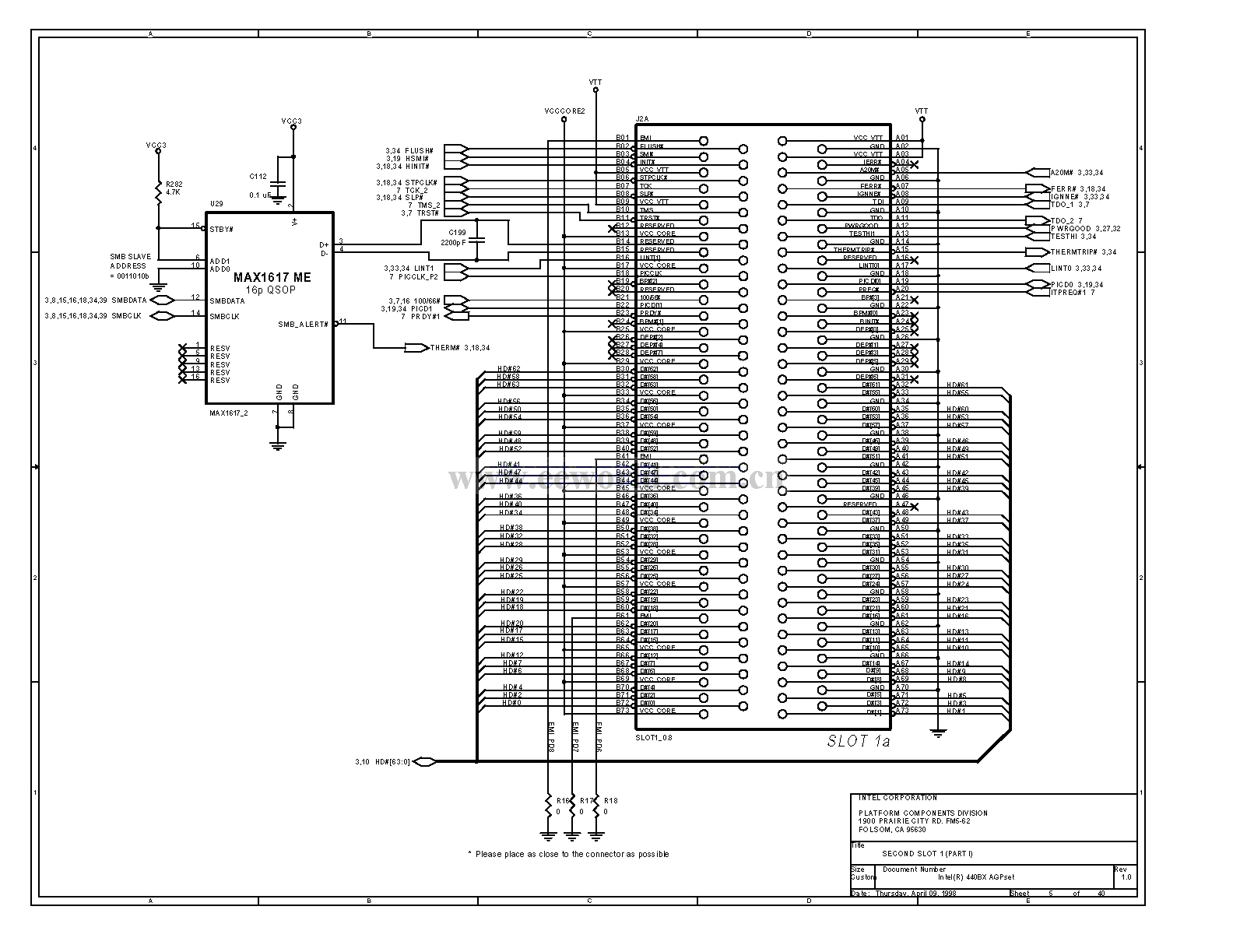Click the PRDY#1 signal label

click(x=421, y=317)
